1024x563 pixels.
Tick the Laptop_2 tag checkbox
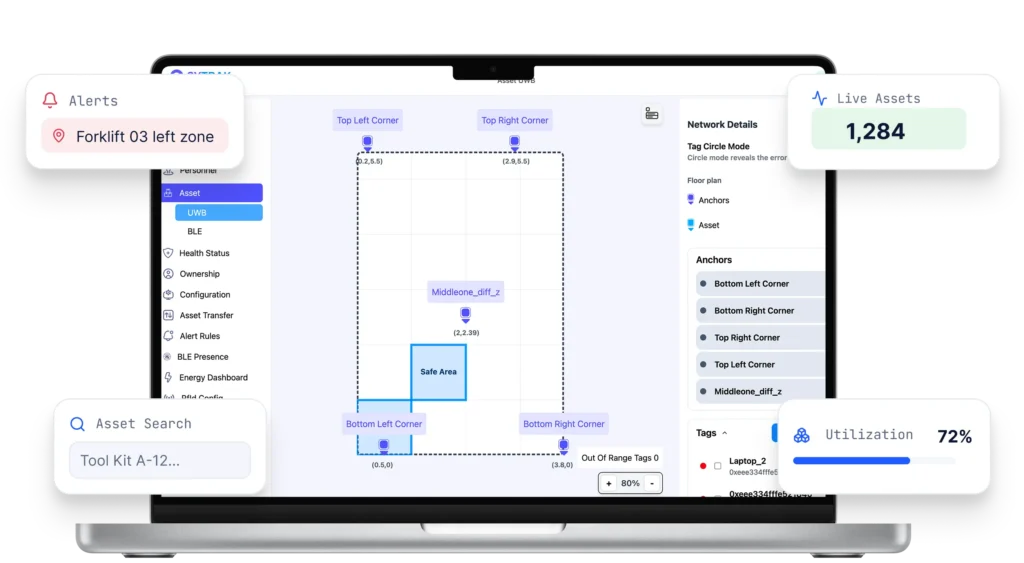[718, 466]
